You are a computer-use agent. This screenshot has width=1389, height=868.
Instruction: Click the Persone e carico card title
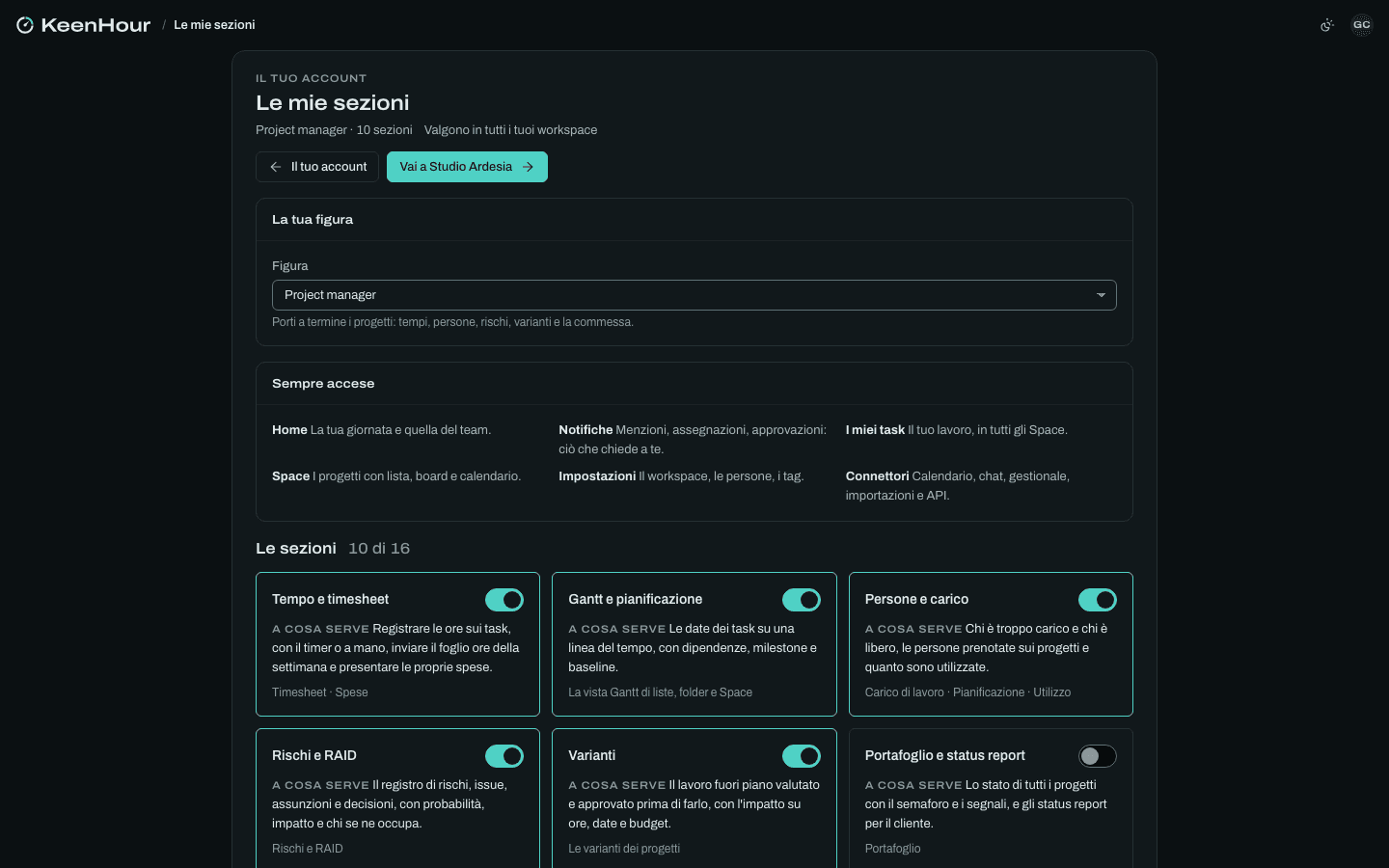pos(916,600)
